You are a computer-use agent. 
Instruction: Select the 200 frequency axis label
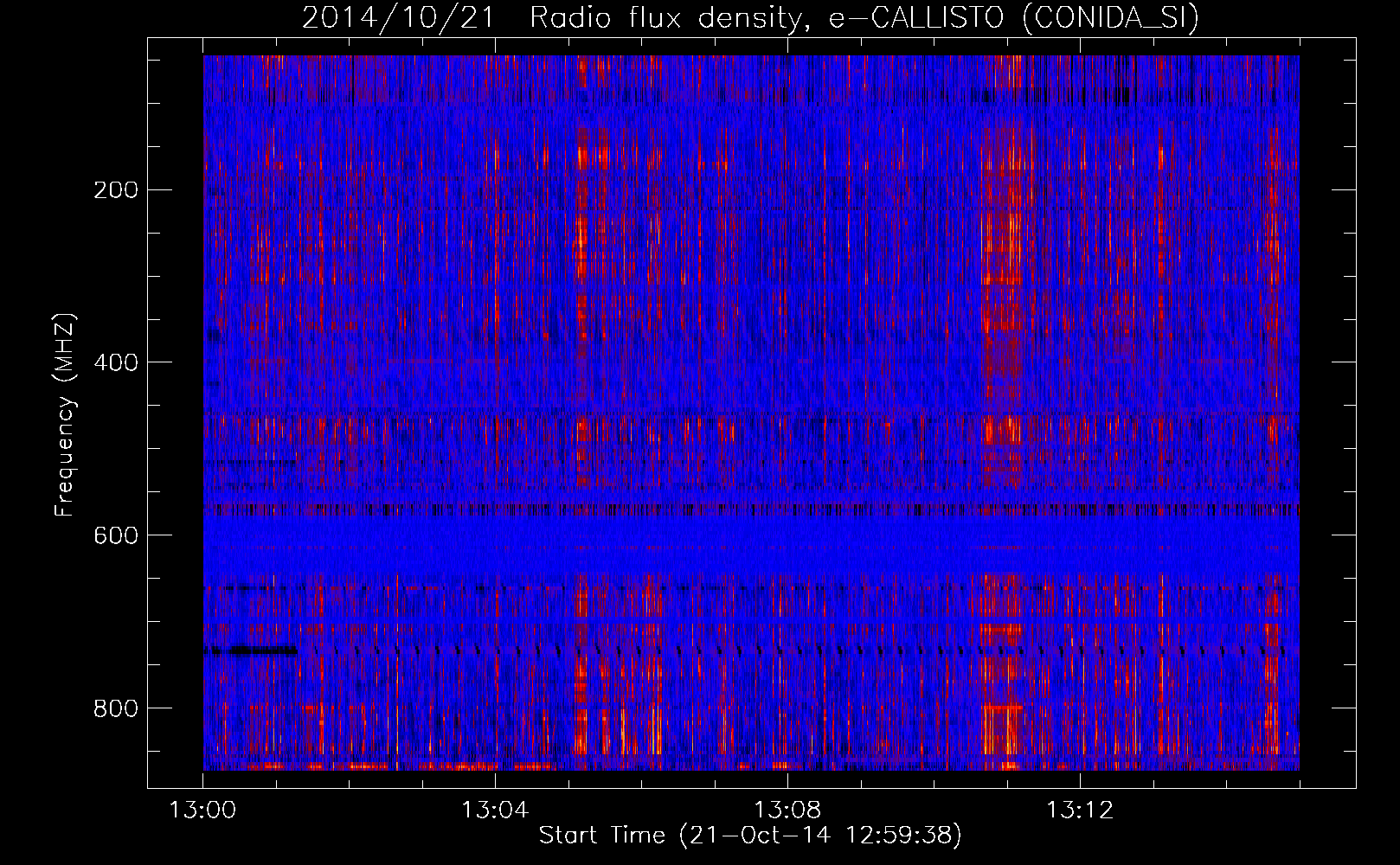(x=116, y=190)
